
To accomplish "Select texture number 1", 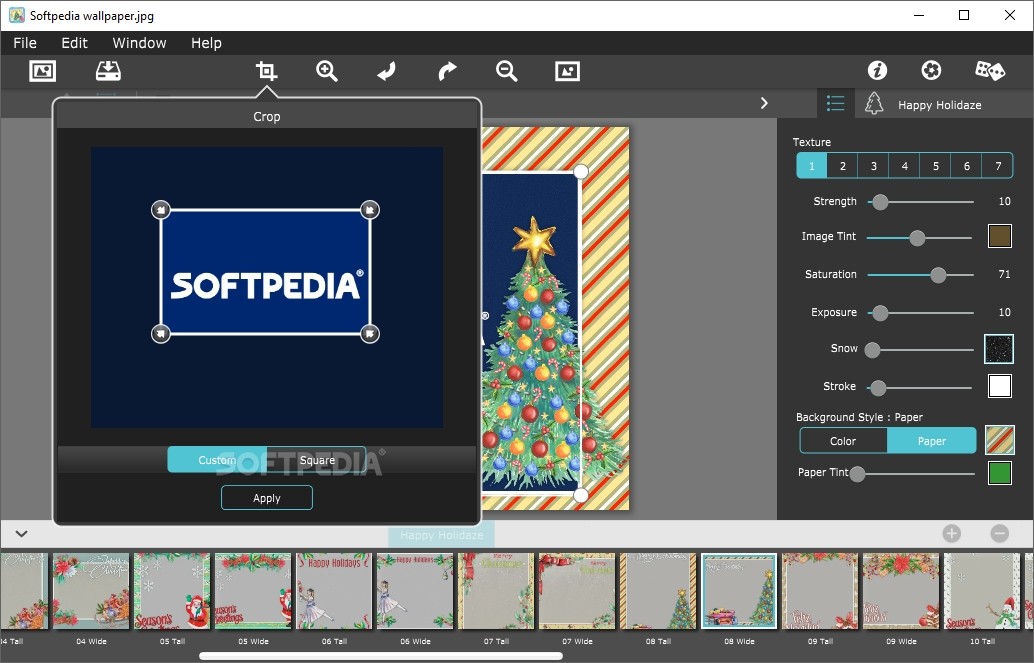I will tap(812, 166).
